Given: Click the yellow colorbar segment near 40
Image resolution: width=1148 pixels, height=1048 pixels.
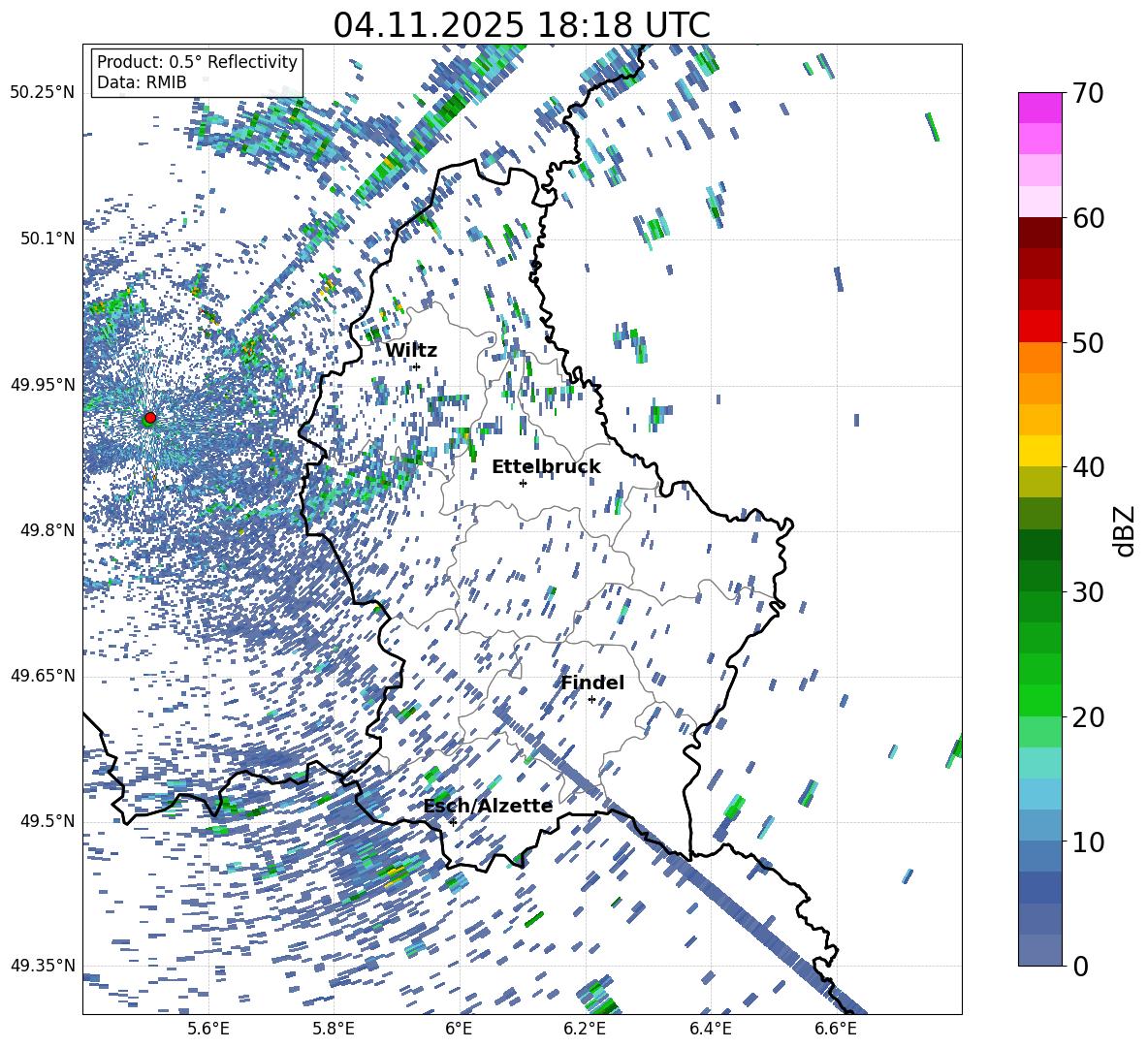Looking at the screenshot, I should 1040,451.
